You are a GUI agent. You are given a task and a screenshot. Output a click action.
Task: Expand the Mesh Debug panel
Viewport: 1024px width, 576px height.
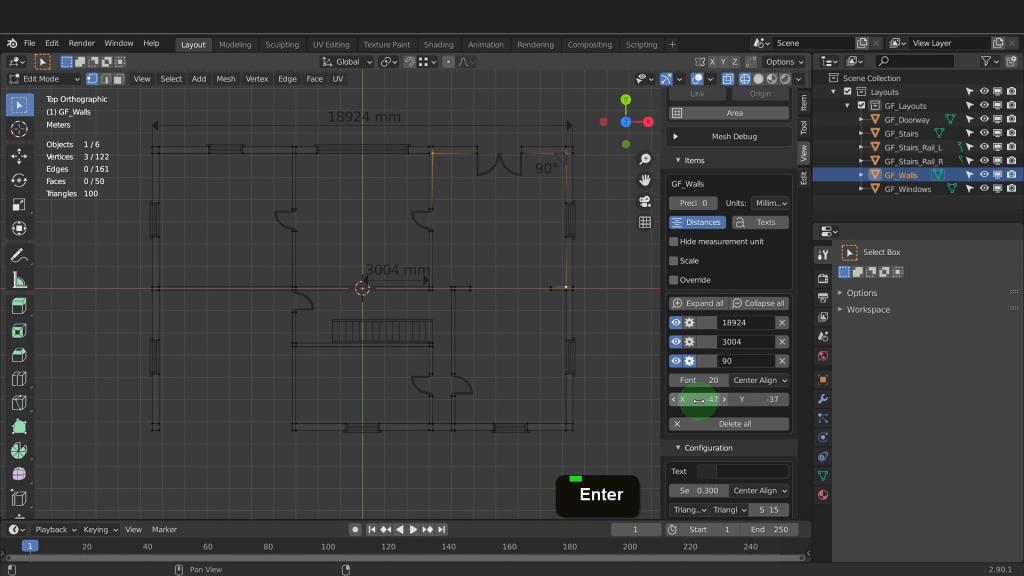(733, 136)
